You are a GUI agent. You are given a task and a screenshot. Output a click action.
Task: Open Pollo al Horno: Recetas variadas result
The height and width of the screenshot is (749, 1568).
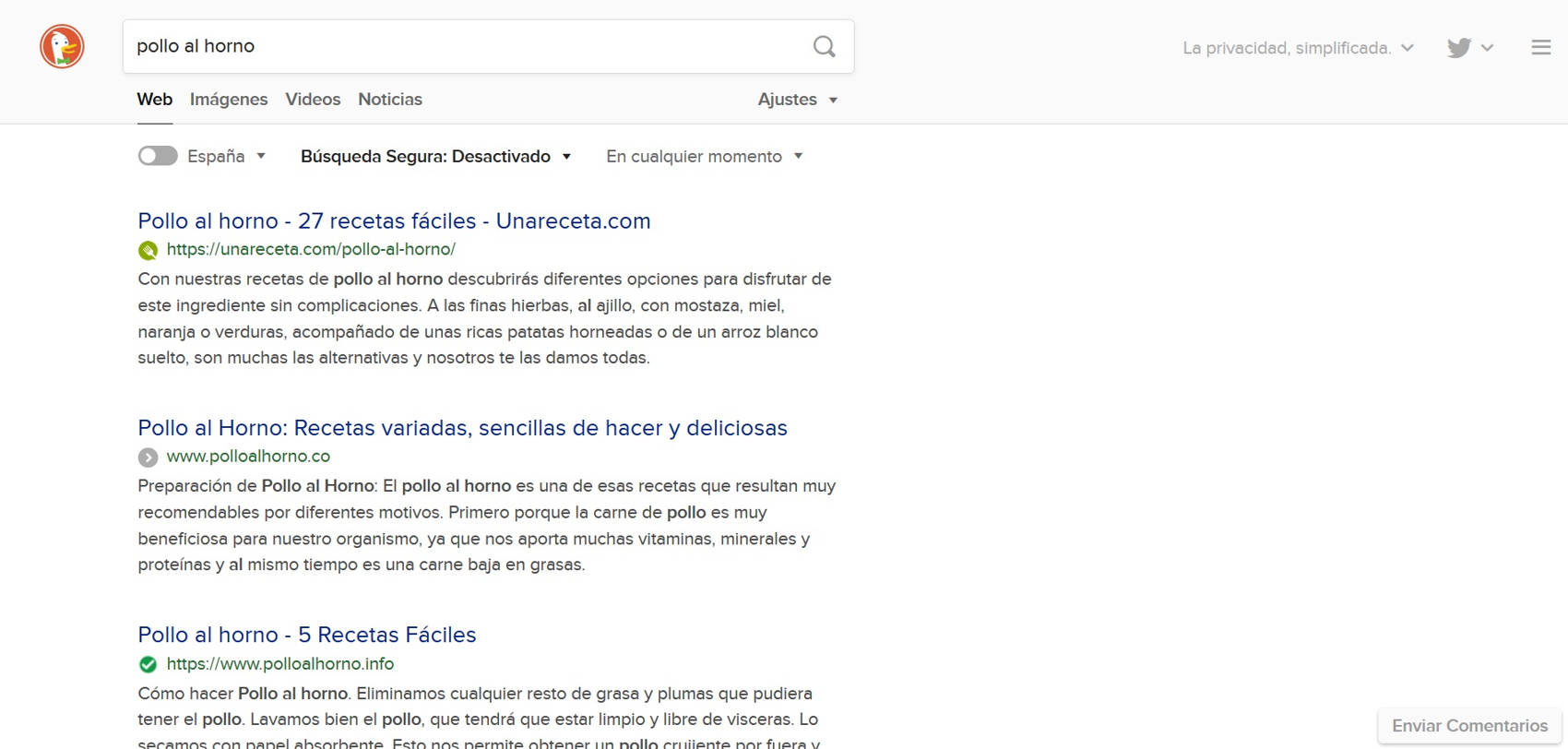[x=462, y=428]
